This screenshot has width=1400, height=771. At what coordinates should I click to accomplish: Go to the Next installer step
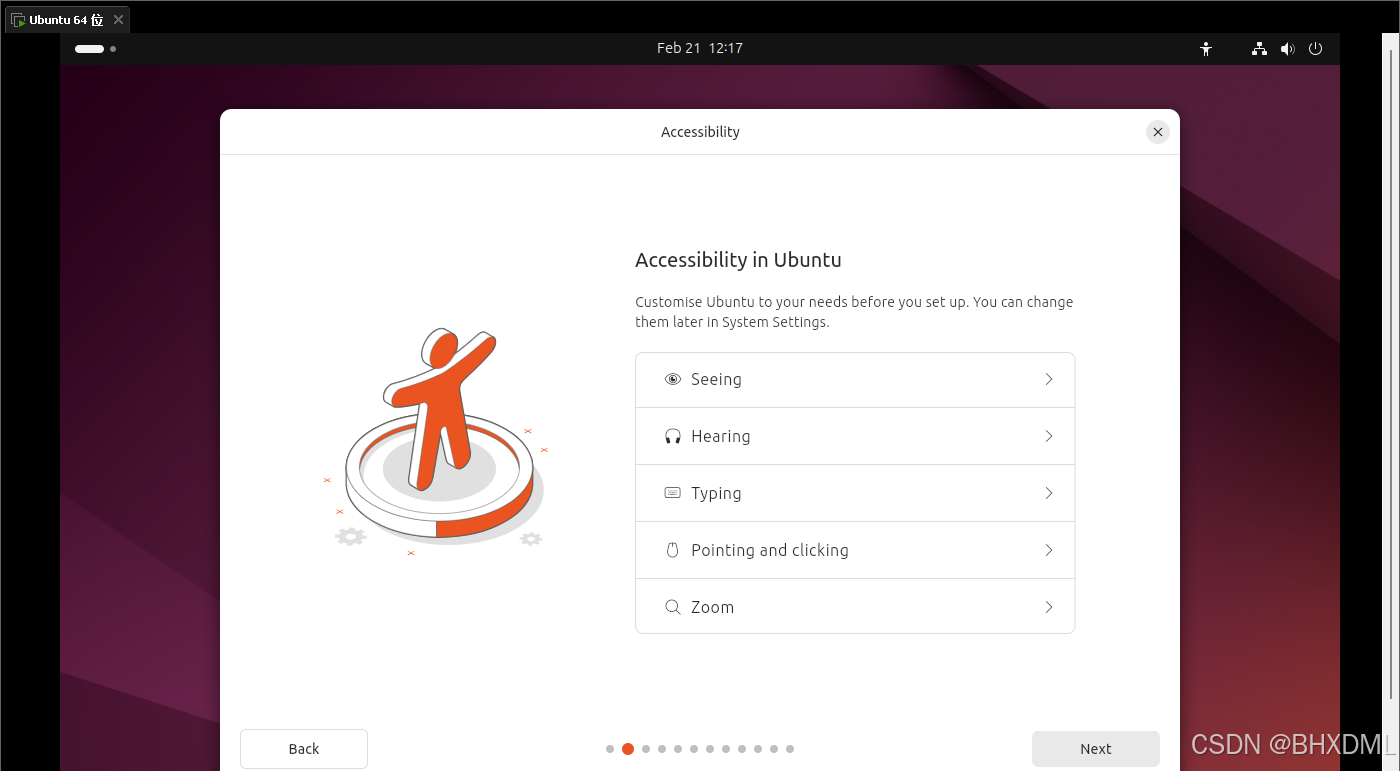1096,749
